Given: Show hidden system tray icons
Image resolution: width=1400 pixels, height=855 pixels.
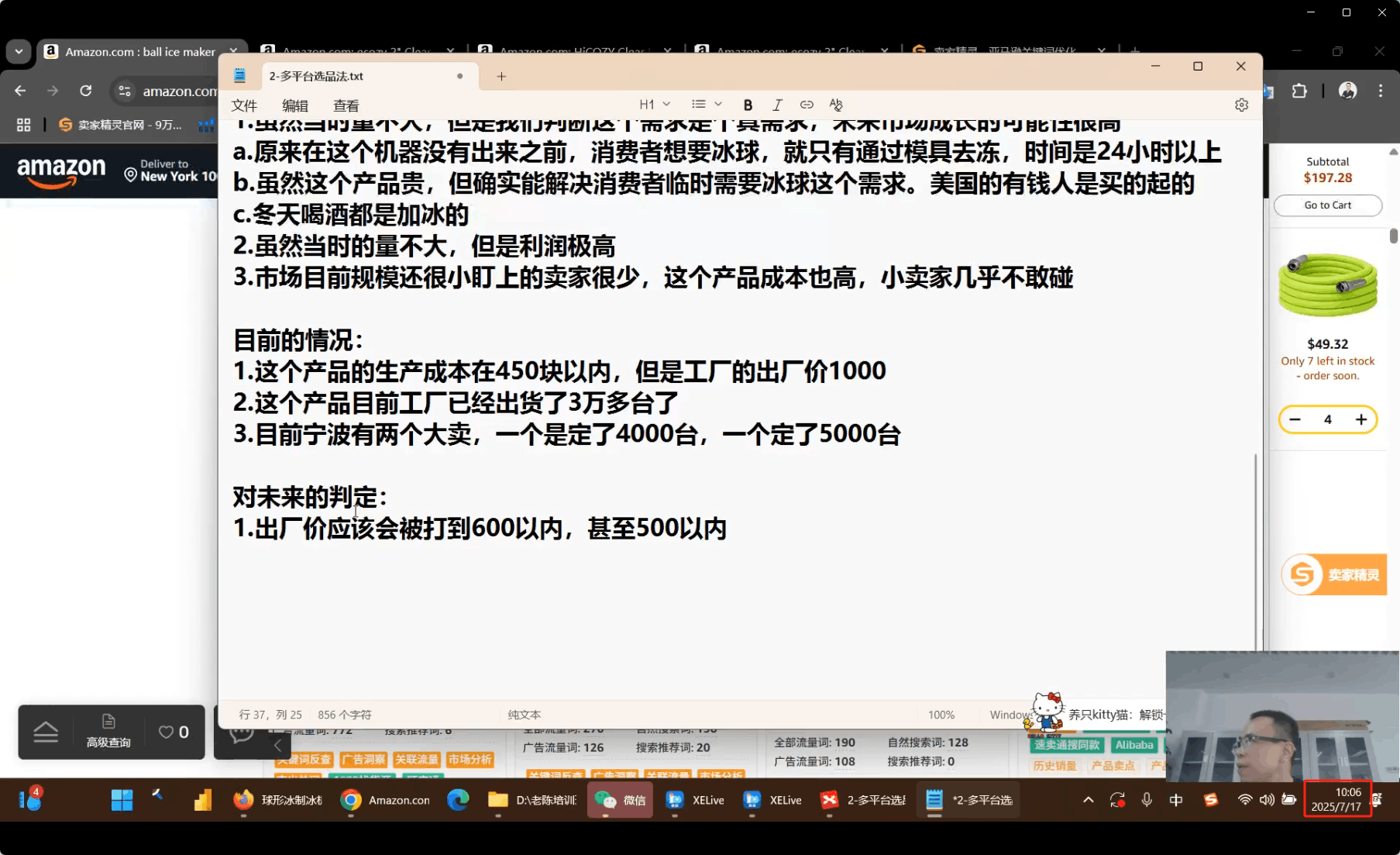Looking at the screenshot, I should click(1088, 800).
